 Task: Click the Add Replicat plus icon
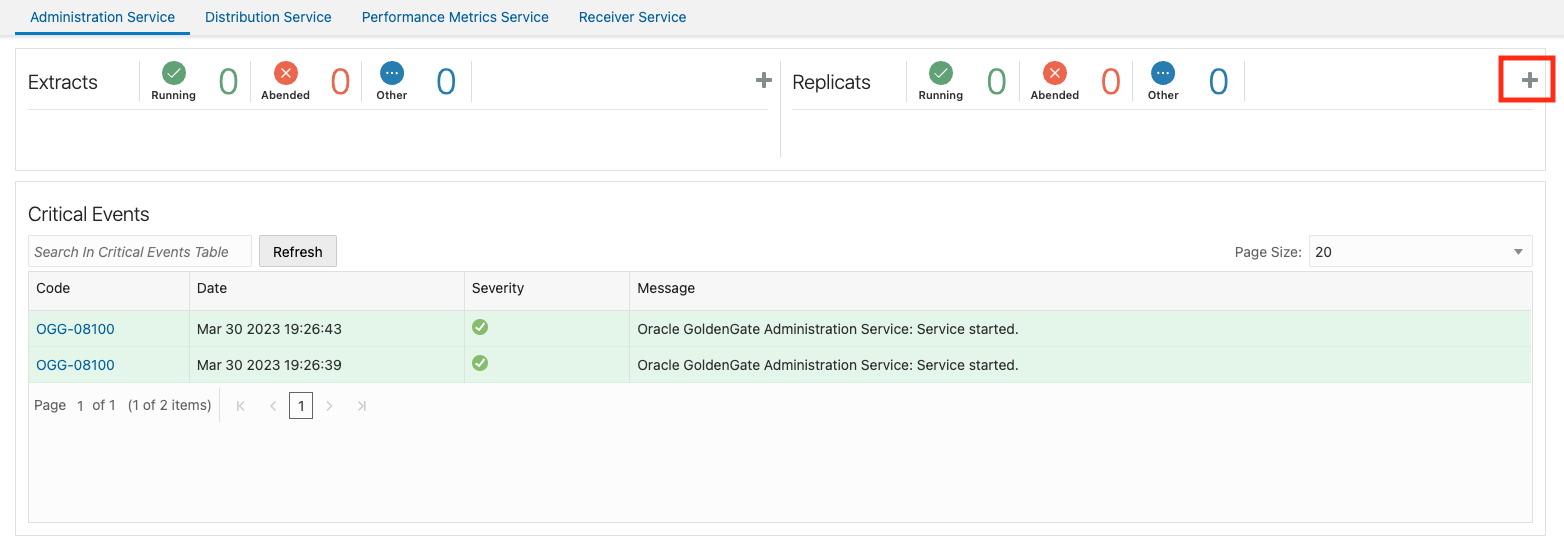point(1529,81)
